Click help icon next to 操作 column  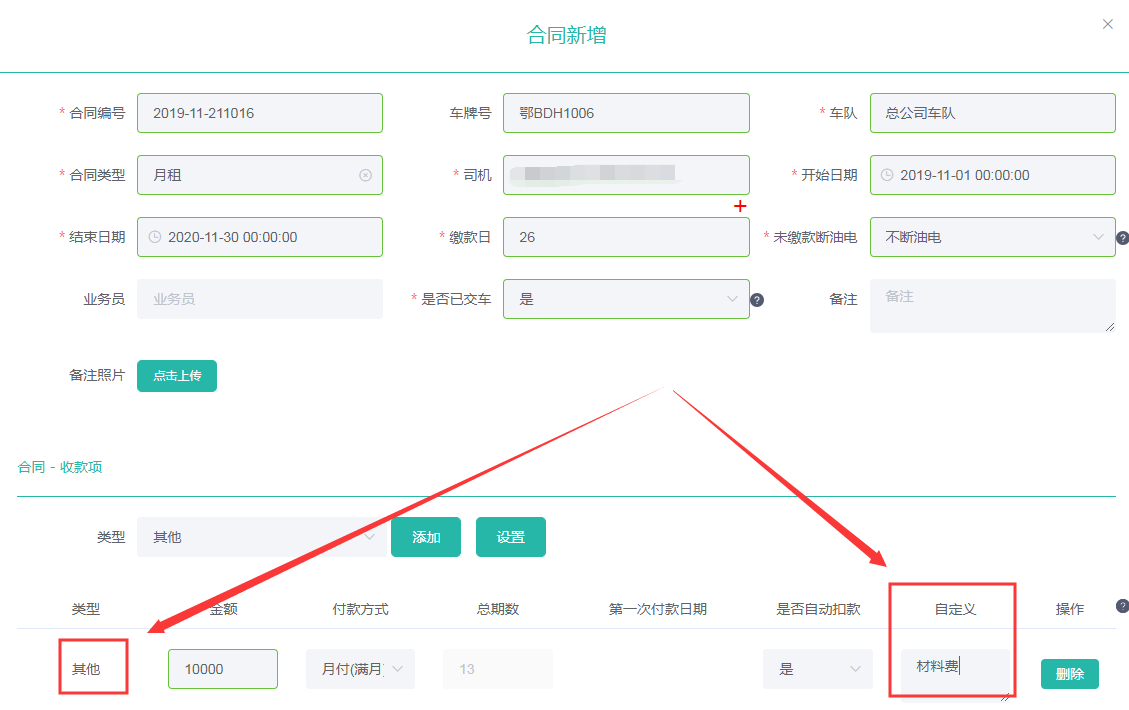point(1122,606)
